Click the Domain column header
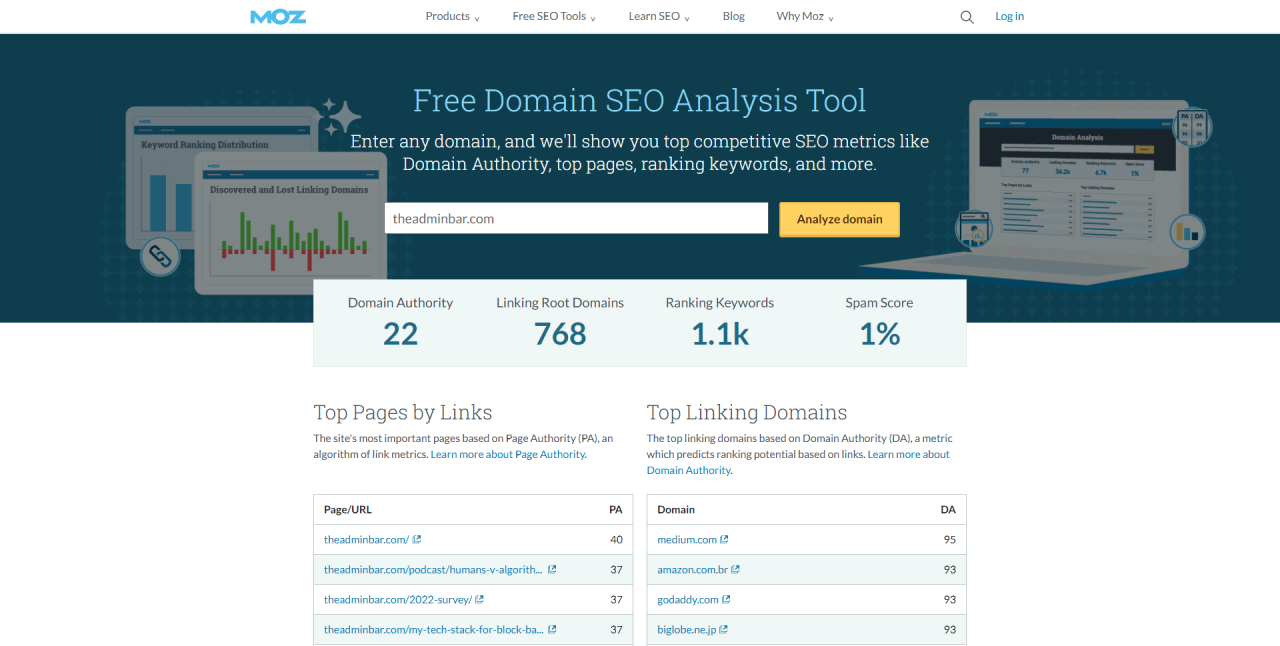The image size is (1280, 646). pos(676,509)
